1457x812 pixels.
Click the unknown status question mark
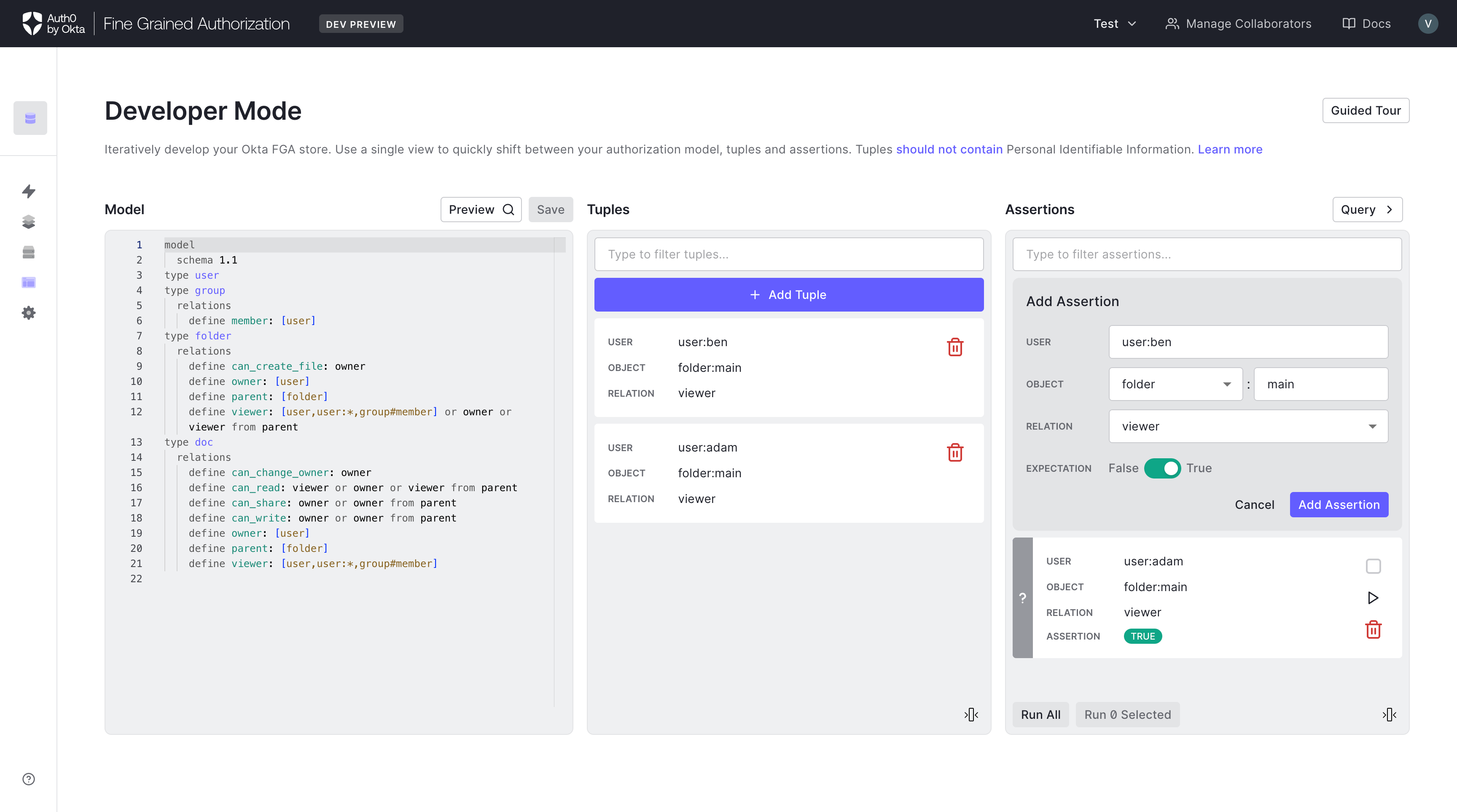coord(1022,598)
